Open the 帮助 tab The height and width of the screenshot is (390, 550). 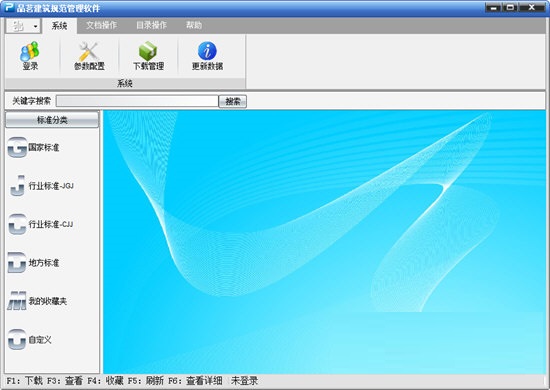pyautogui.click(x=194, y=25)
